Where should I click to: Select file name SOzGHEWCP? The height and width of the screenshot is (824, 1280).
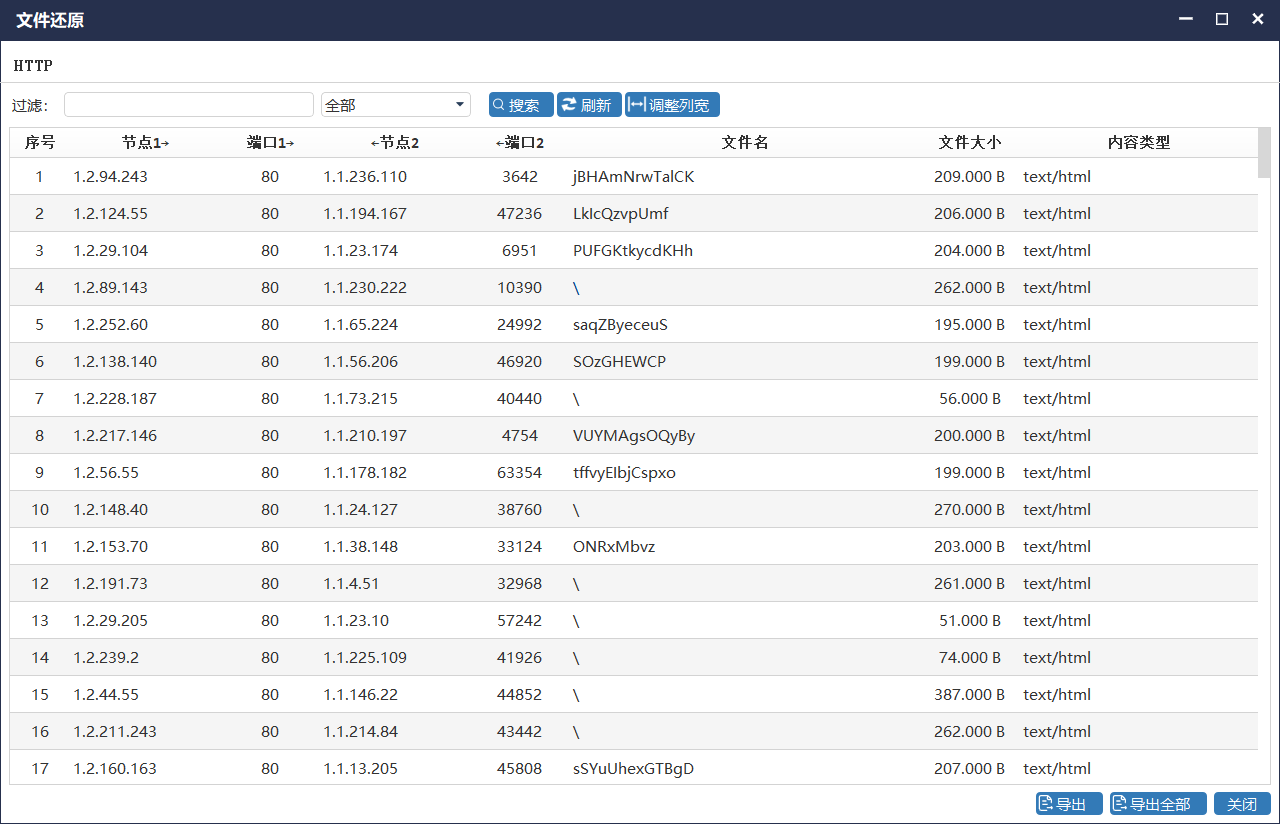619,362
